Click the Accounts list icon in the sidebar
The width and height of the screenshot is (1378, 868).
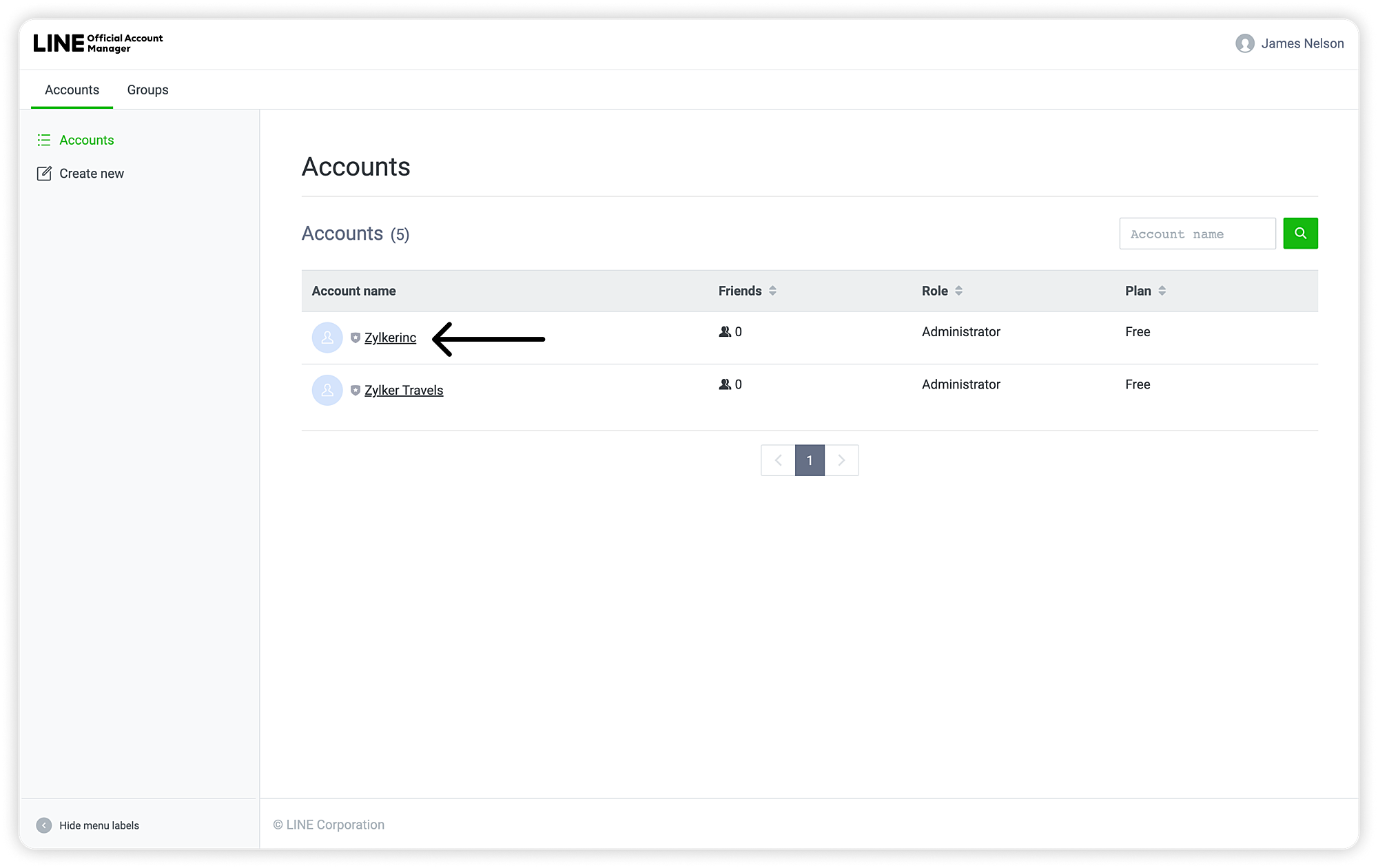click(x=44, y=140)
